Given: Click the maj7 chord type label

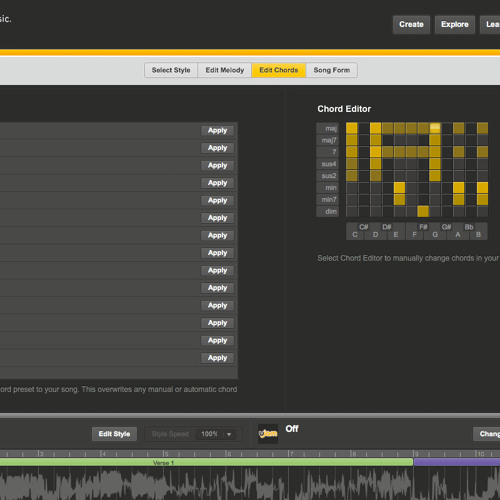Looking at the screenshot, I should (x=328, y=140).
